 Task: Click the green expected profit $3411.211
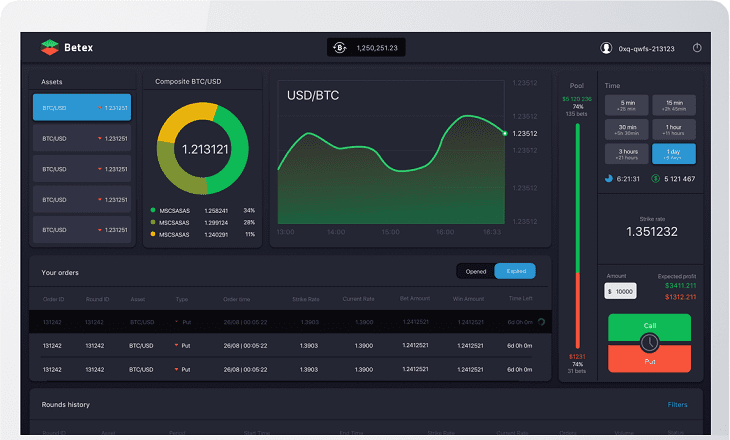[x=680, y=285]
